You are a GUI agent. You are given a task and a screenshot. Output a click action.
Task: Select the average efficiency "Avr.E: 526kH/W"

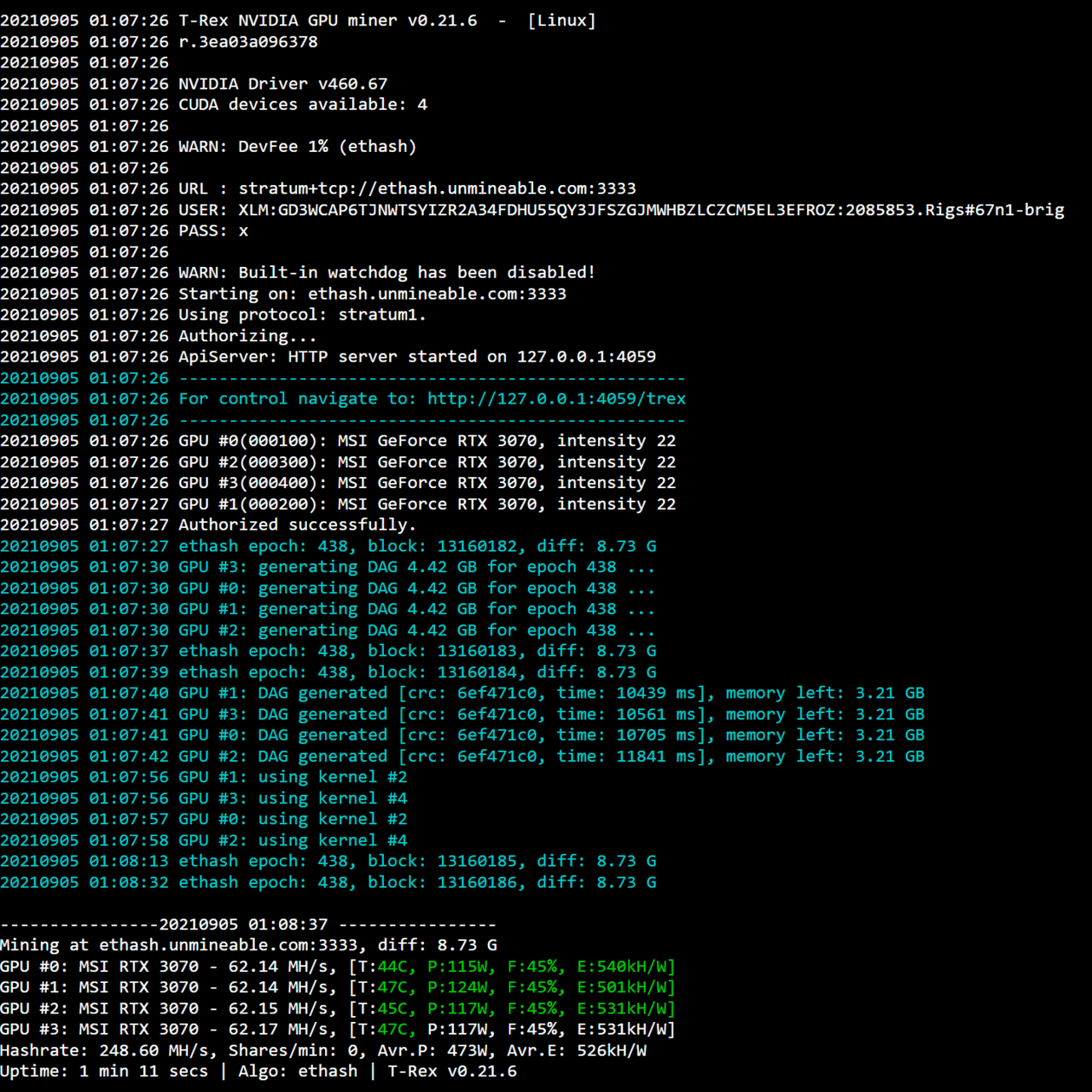(577, 1051)
